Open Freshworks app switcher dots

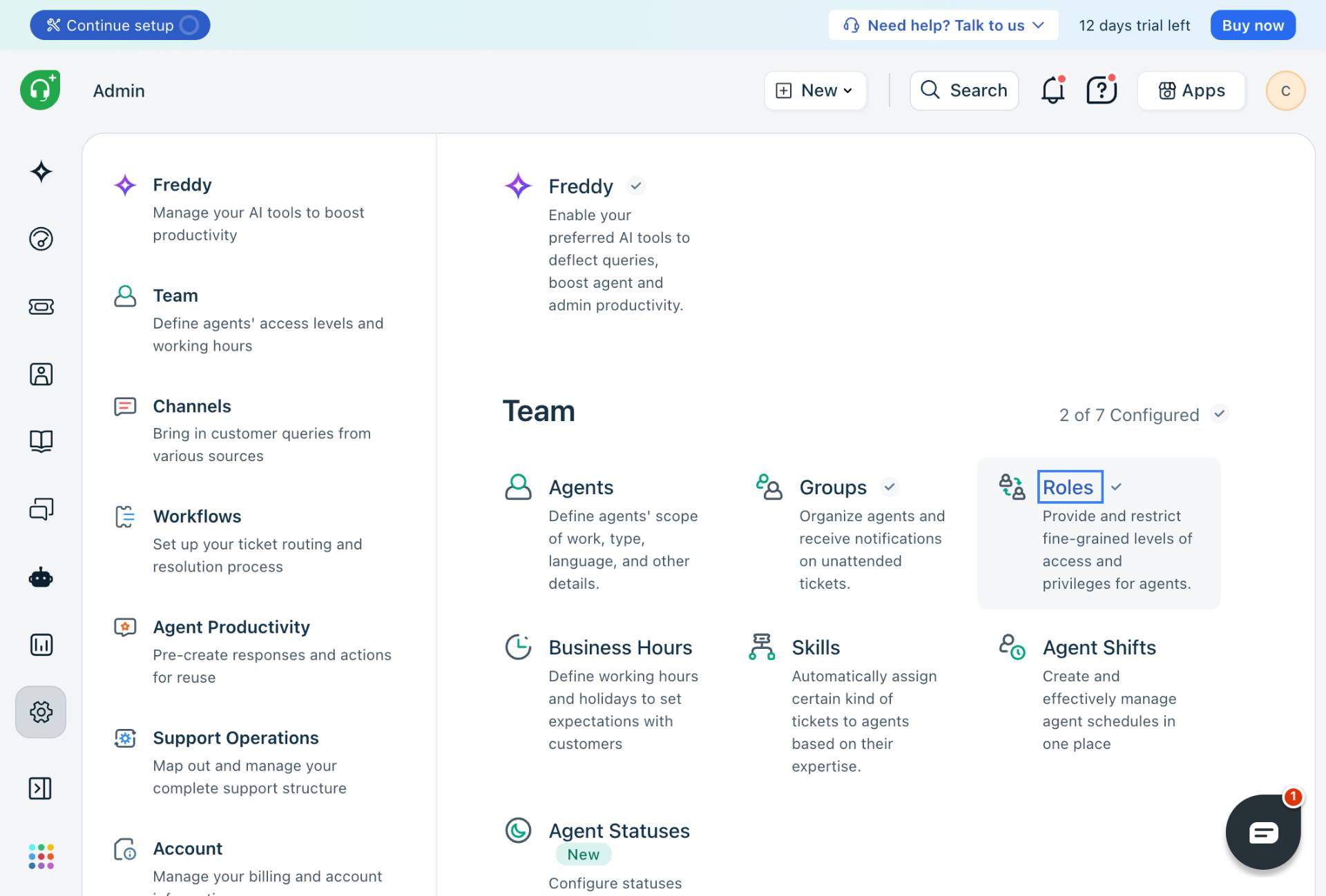click(x=41, y=857)
